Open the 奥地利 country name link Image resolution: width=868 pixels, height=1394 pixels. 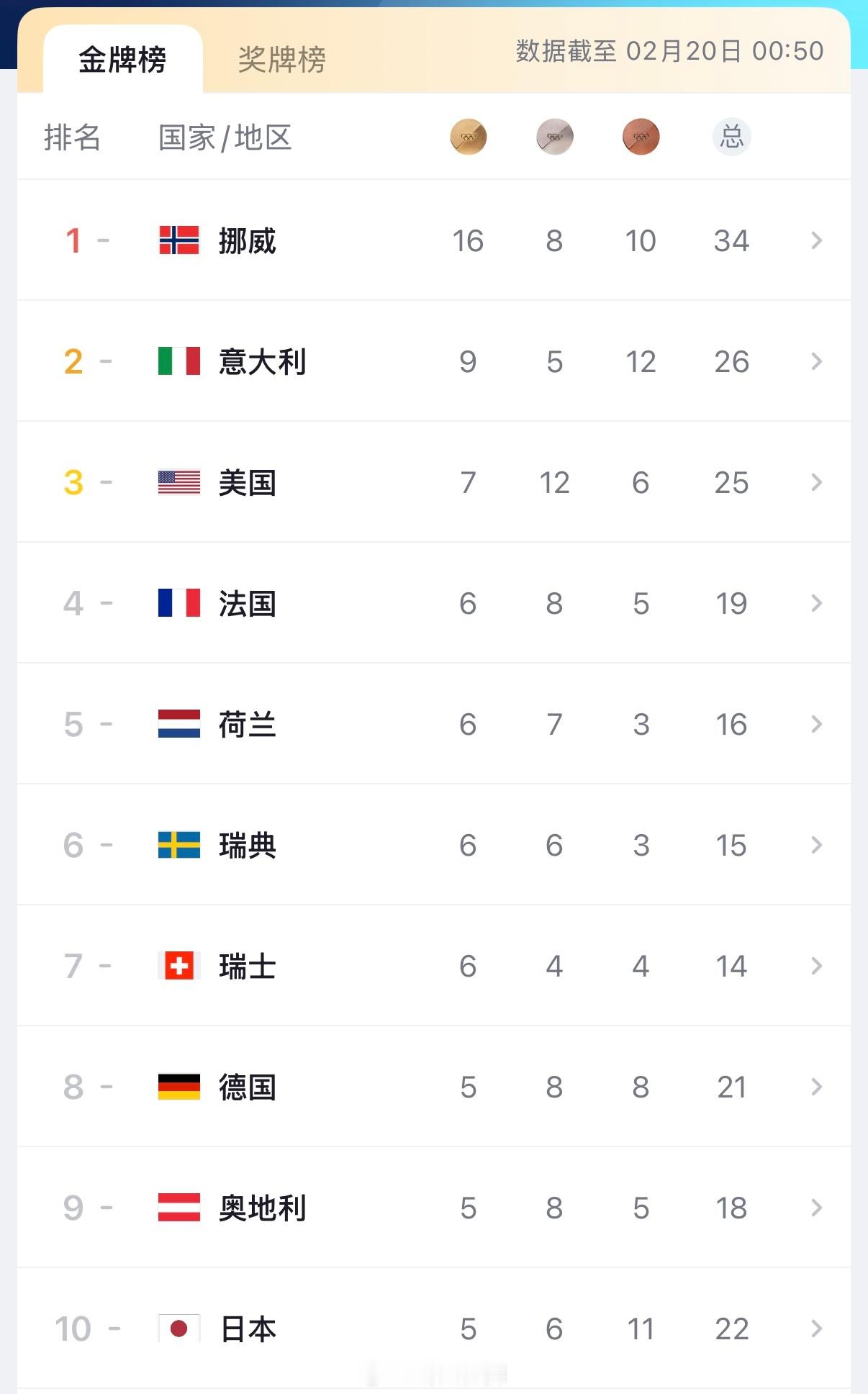(x=262, y=1208)
